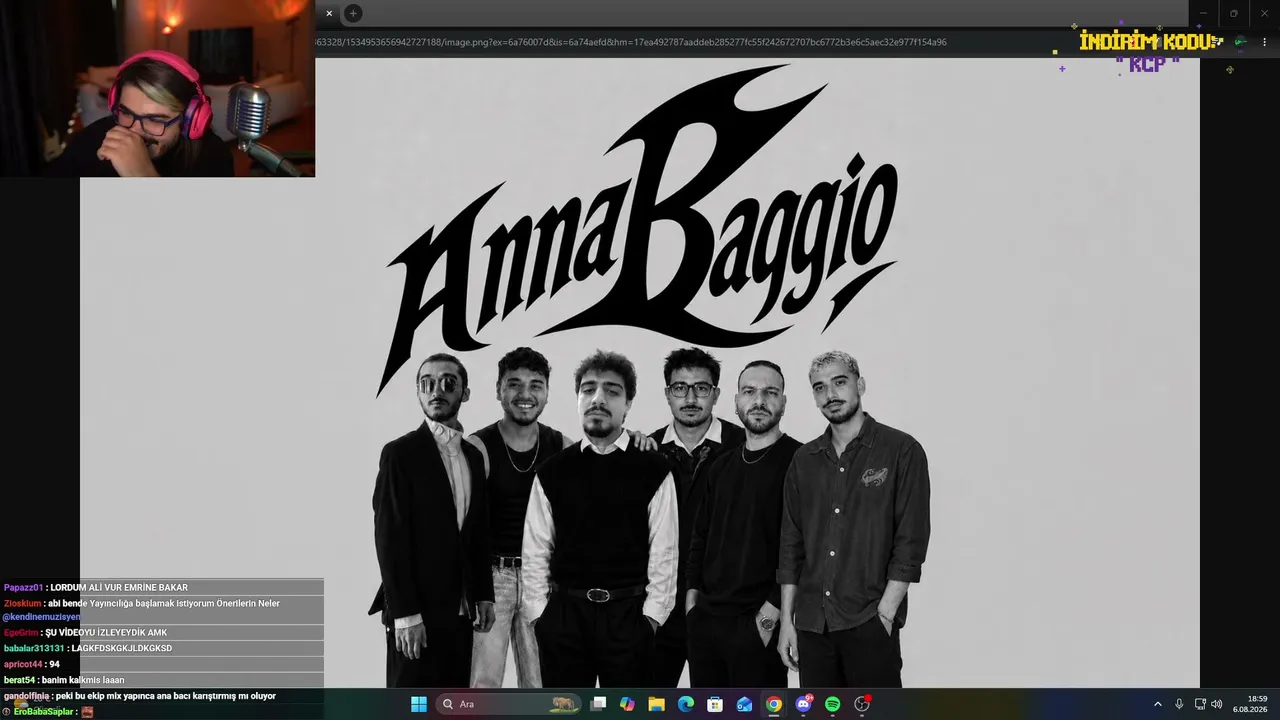Click the AnnaBaggio band image

pyautogui.click(x=640, y=373)
